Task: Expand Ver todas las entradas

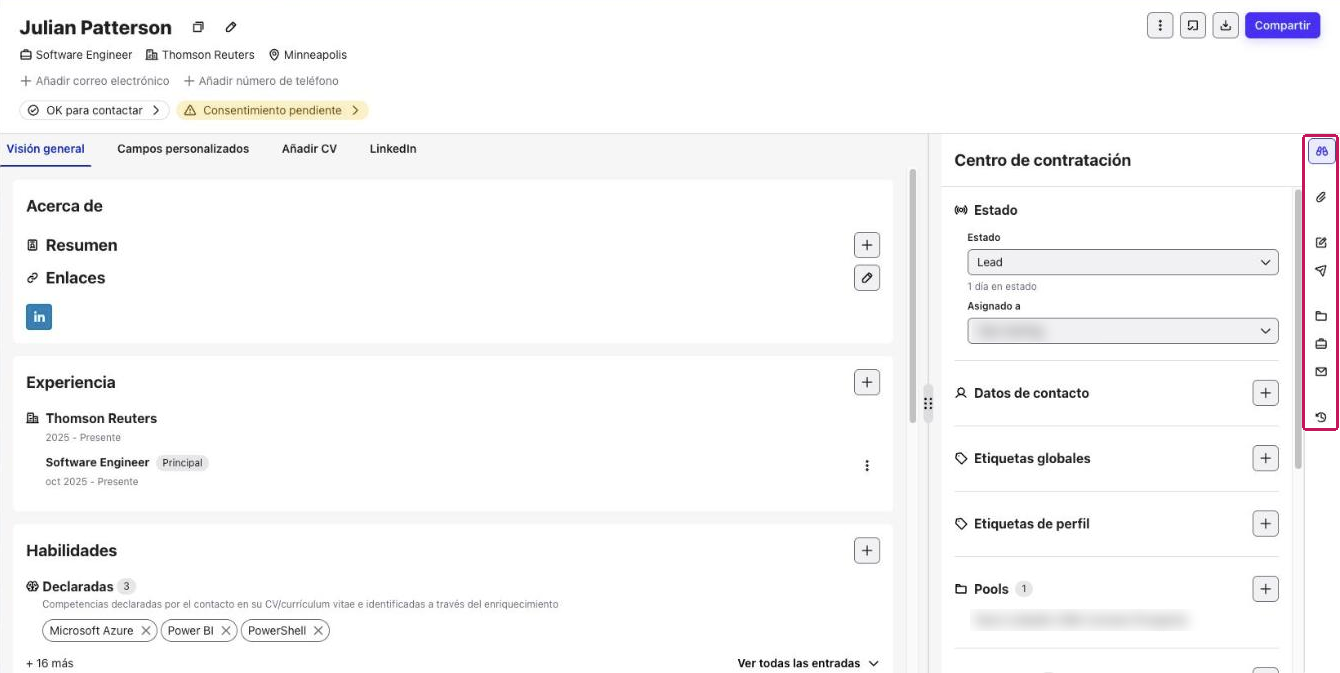Action: pyautogui.click(x=808, y=663)
